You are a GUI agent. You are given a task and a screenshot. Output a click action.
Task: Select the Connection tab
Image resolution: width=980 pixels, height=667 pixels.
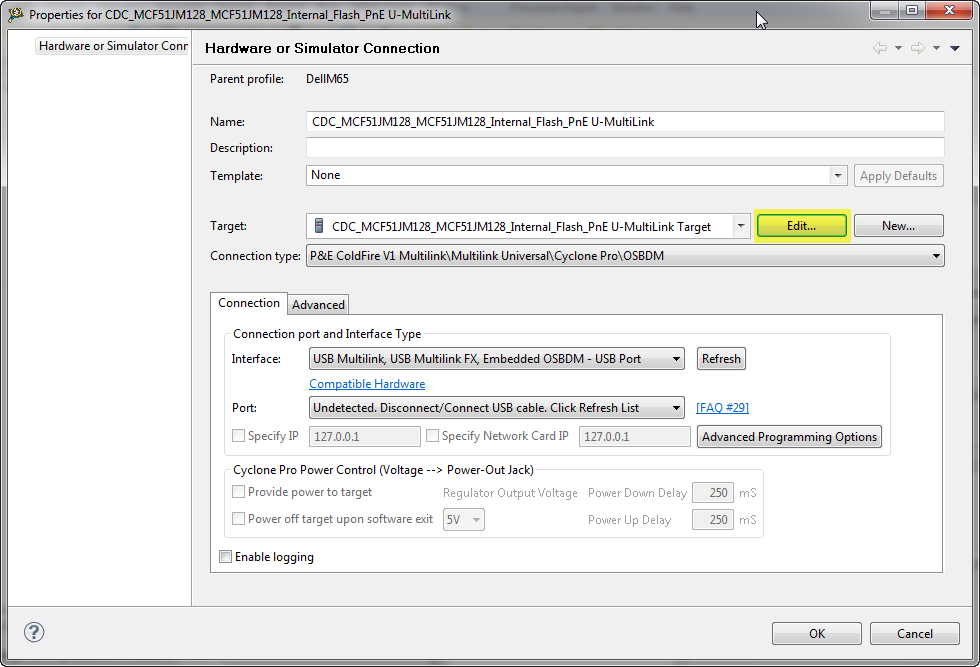(x=249, y=303)
